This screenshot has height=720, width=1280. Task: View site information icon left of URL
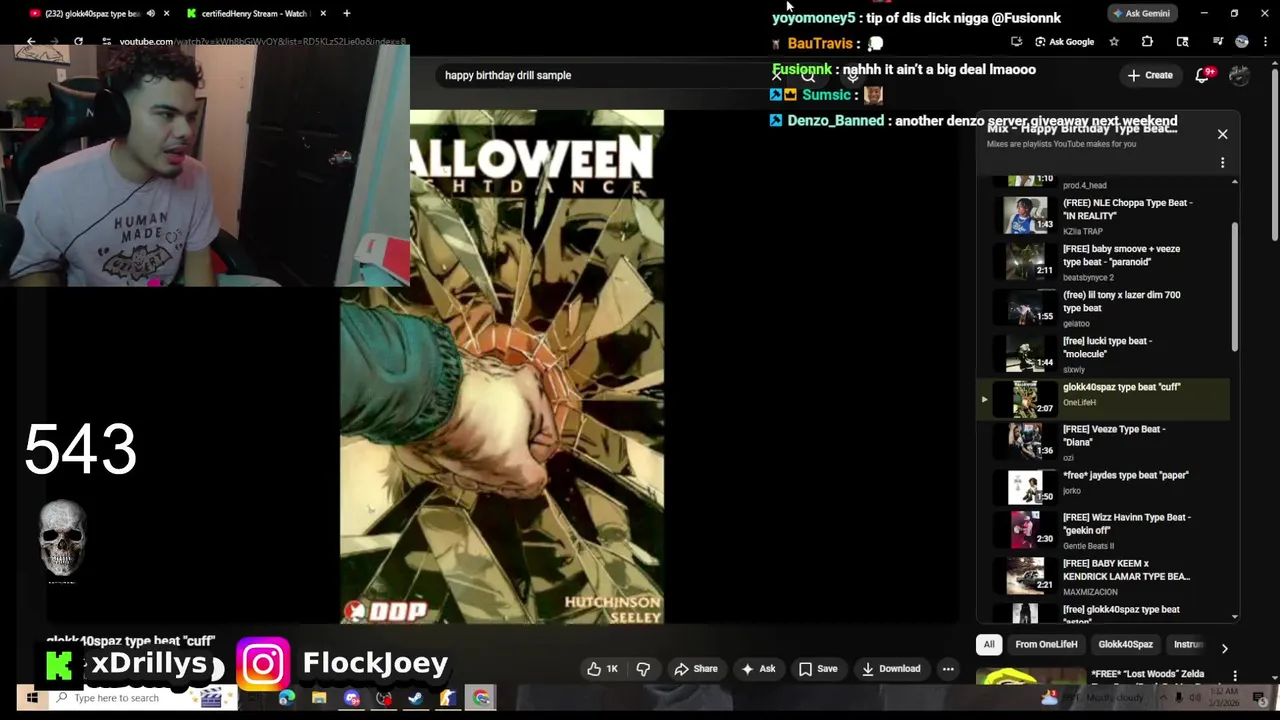pyautogui.click(x=106, y=42)
